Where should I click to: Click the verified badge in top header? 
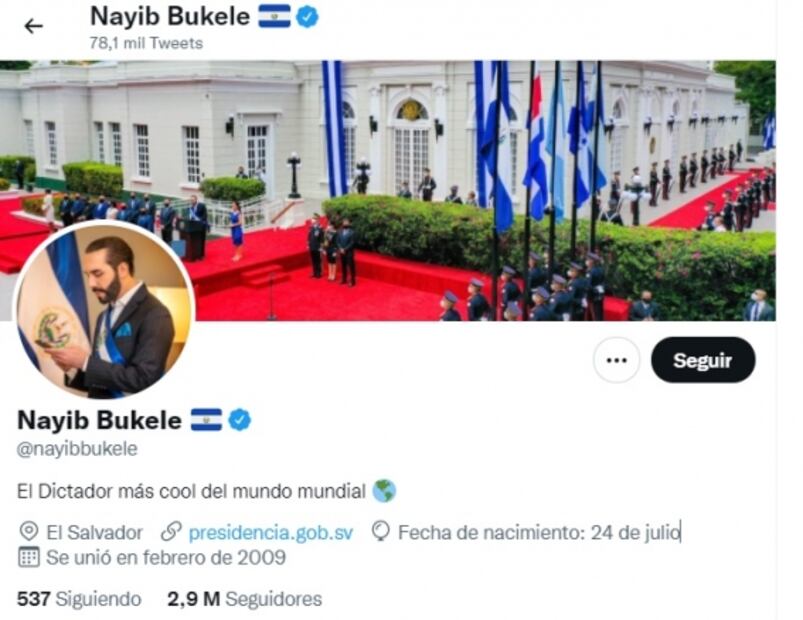pos(307,16)
